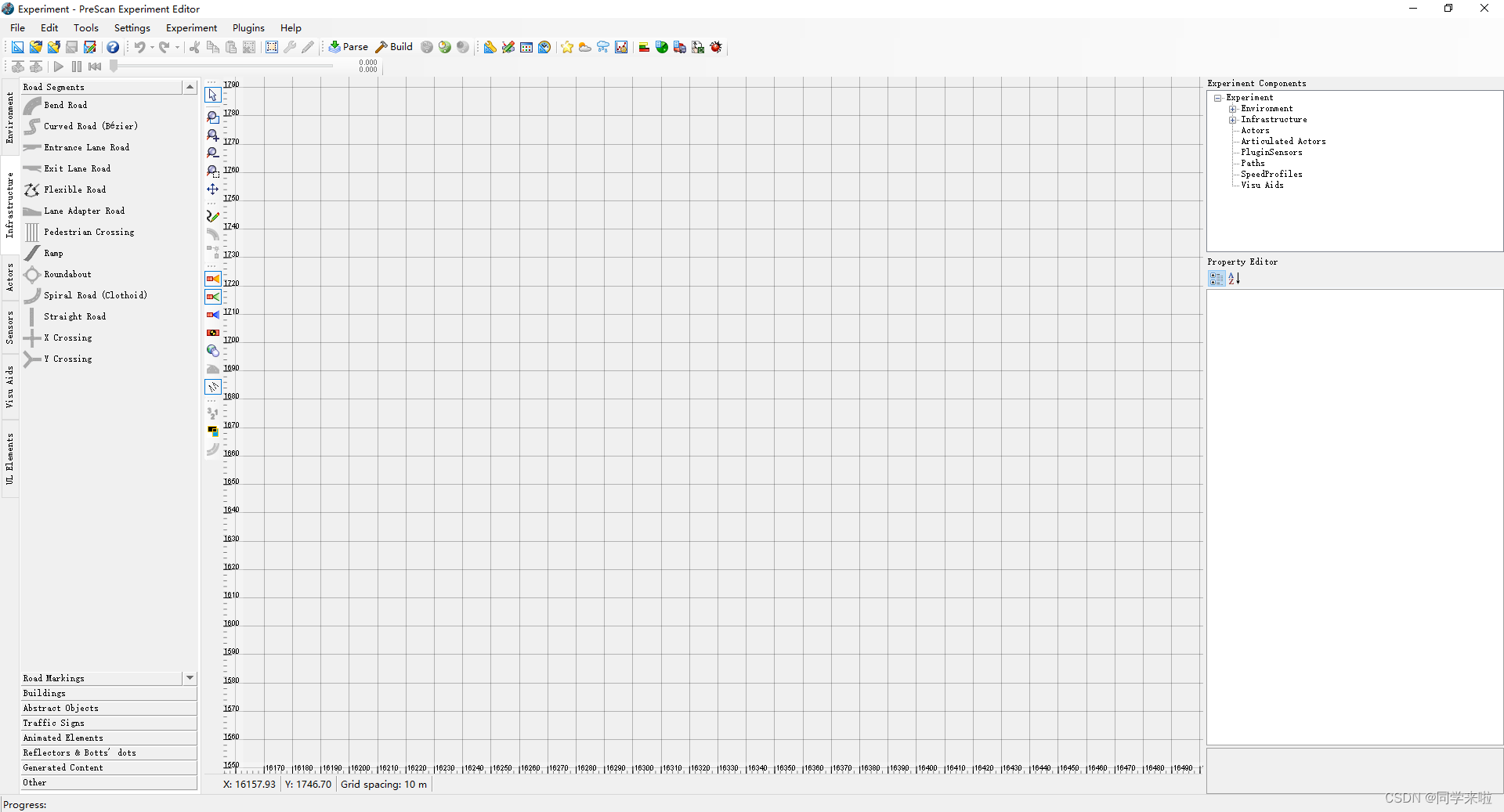Select the Zoom Out magnifier tool

click(213, 153)
